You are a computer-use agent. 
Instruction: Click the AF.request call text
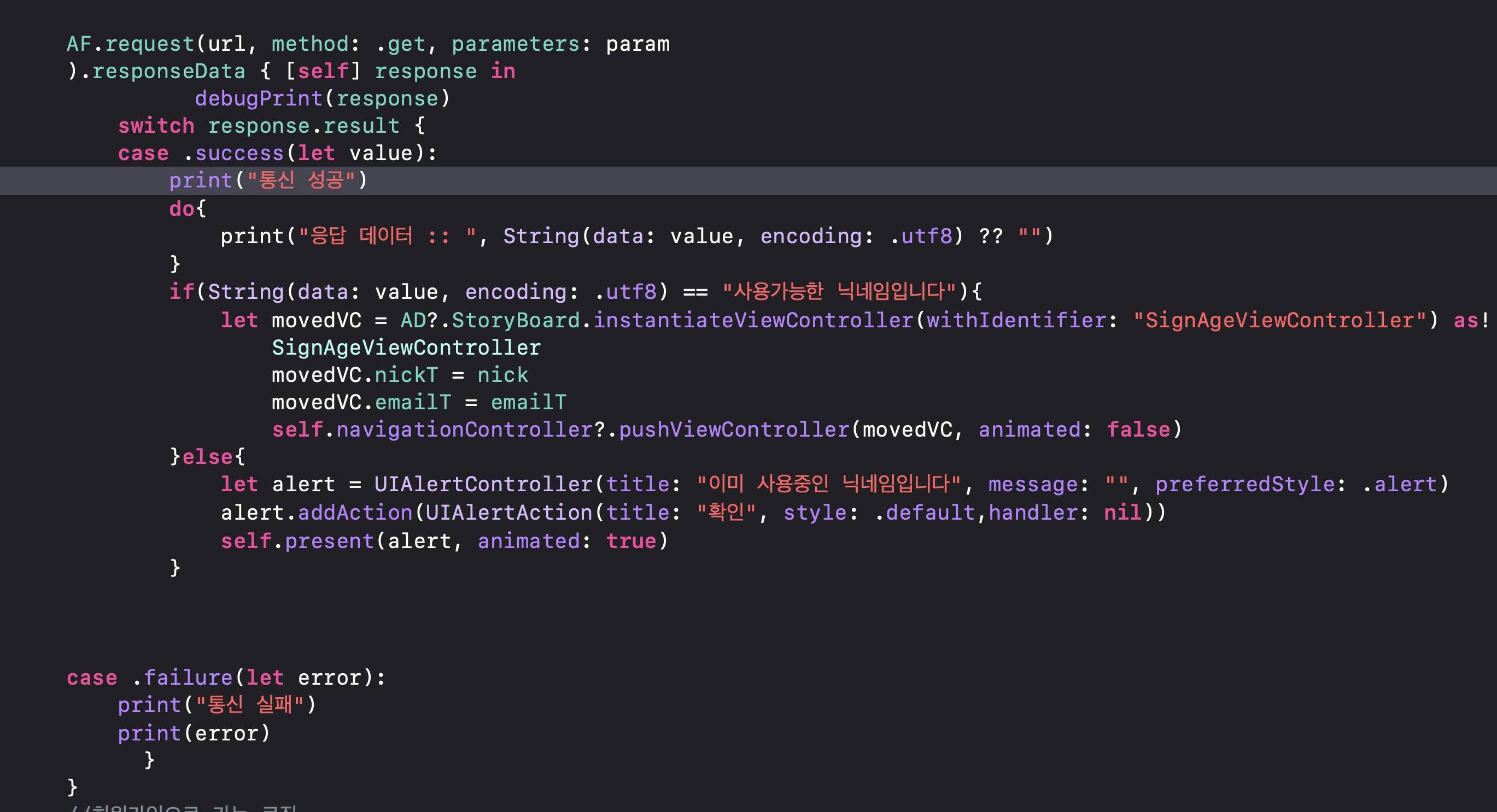pos(130,44)
